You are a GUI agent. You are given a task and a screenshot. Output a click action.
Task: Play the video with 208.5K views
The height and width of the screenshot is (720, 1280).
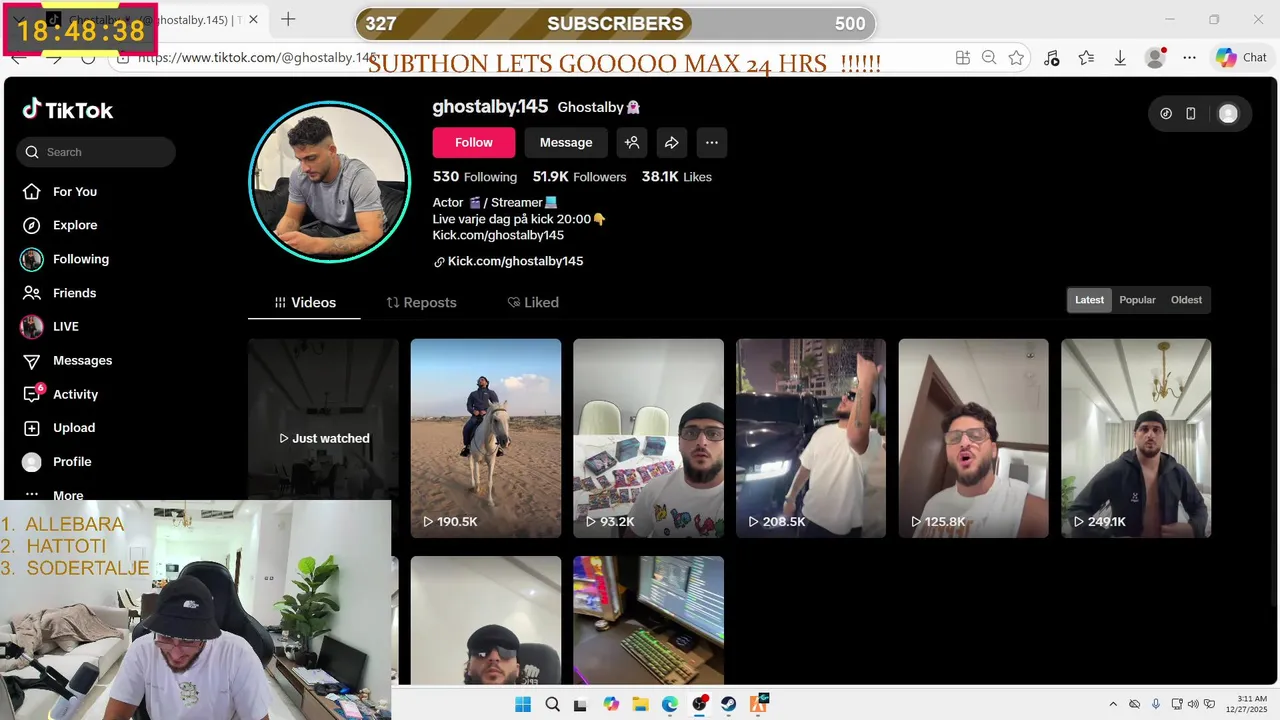pos(811,438)
